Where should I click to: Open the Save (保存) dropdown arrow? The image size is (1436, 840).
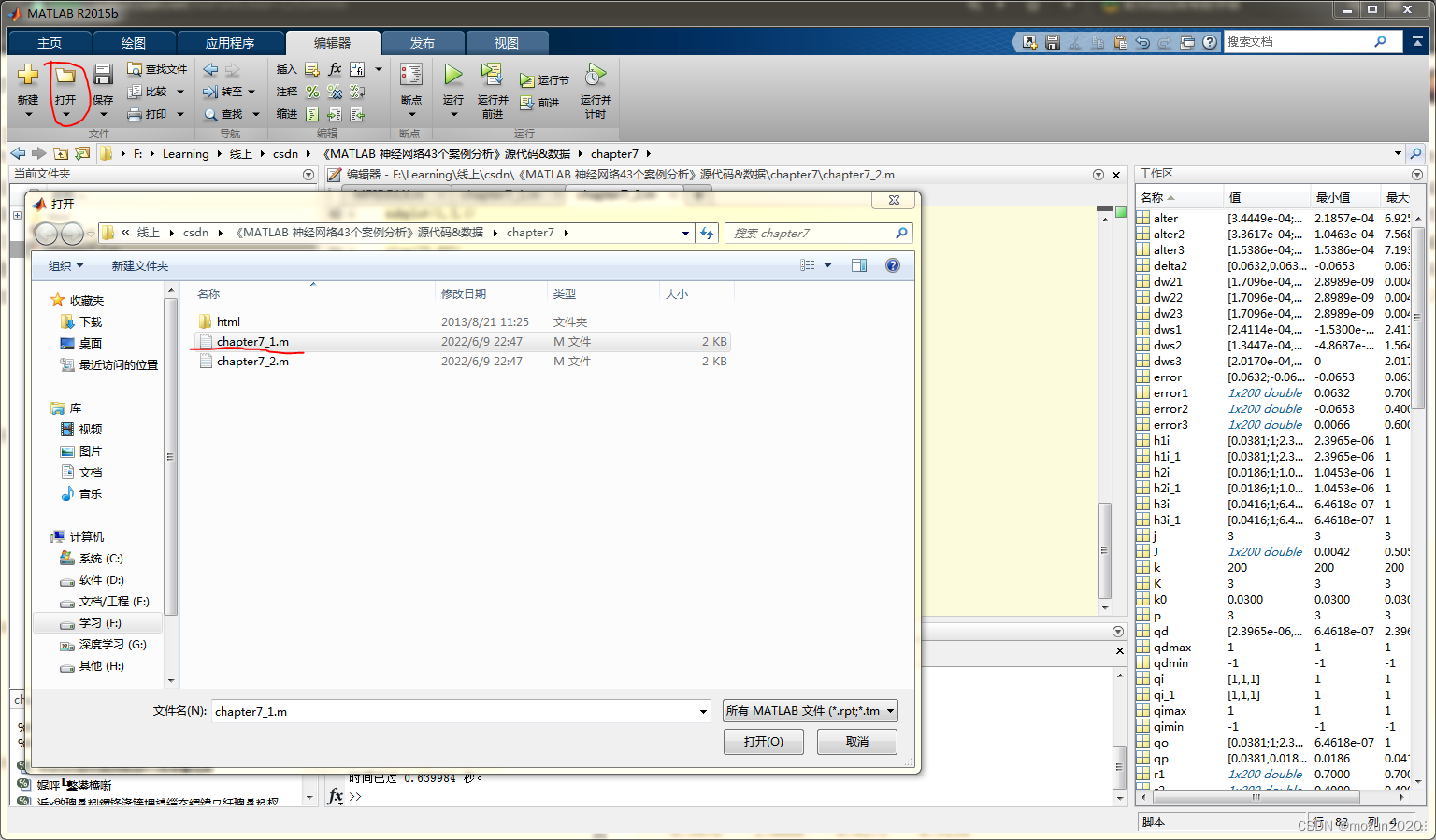(x=103, y=115)
